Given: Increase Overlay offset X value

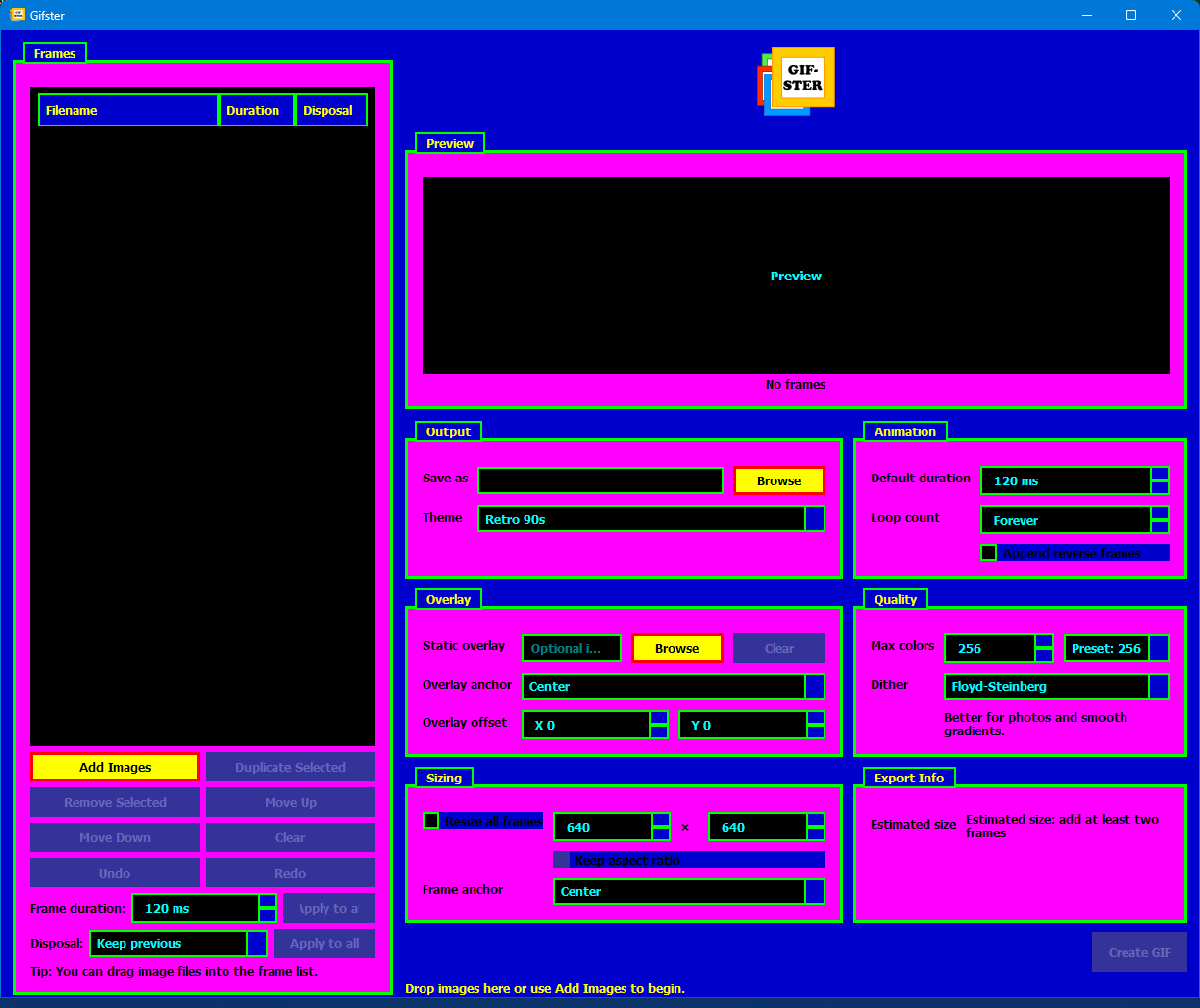Looking at the screenshot, I should pos(659,718).
